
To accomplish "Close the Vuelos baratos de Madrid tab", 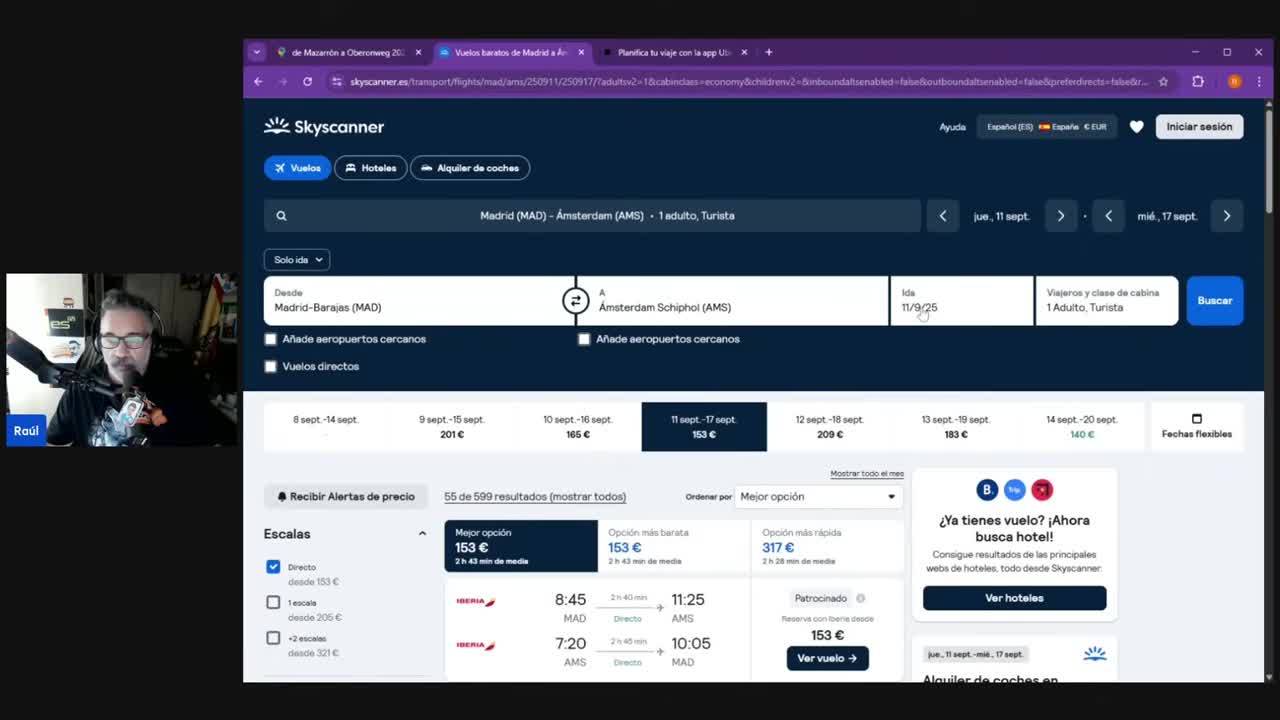I will 581,52.
